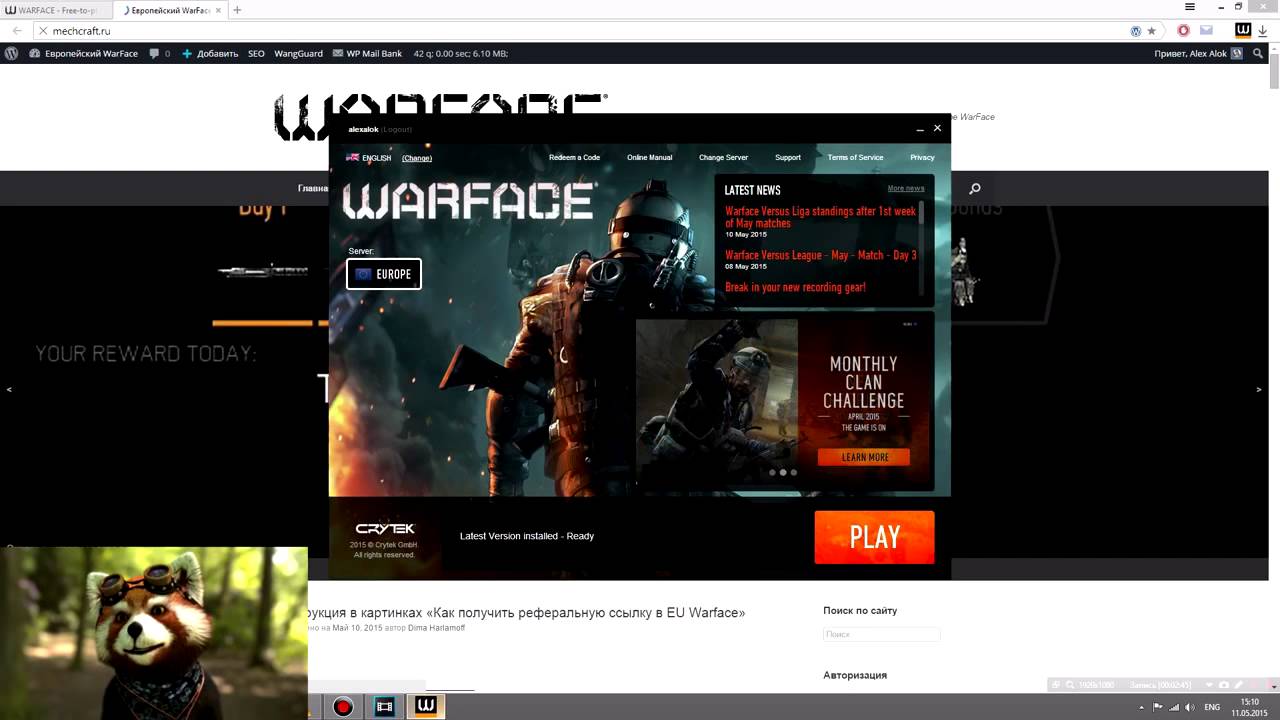This screenshot has height=720, width=1280.
Task: Open Terms of Service link
Action: click(855, 157)
